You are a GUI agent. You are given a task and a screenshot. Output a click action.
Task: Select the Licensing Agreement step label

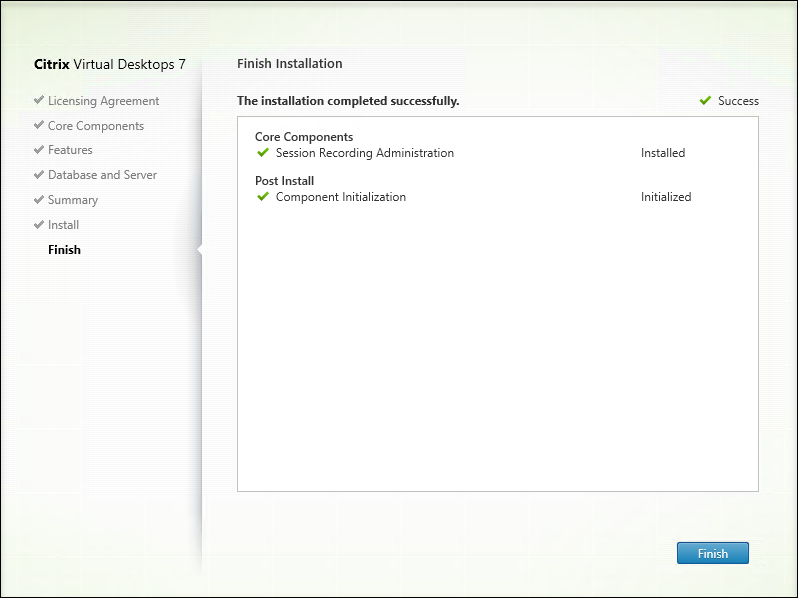pyautogui.click(x=103, y=101)
